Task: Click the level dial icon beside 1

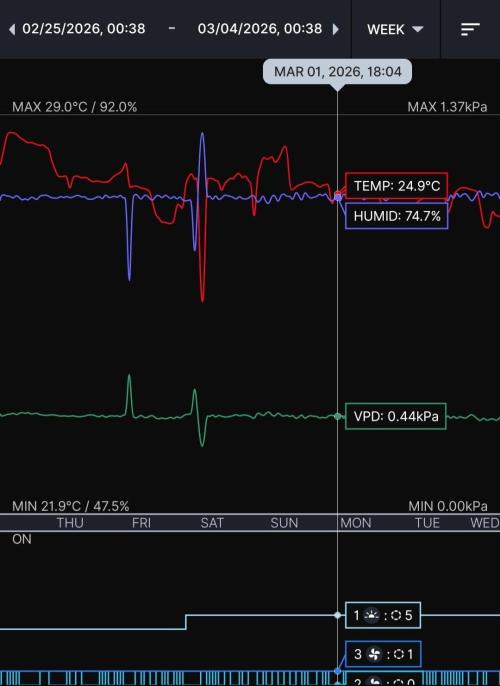Action: [x=399, y=654]
